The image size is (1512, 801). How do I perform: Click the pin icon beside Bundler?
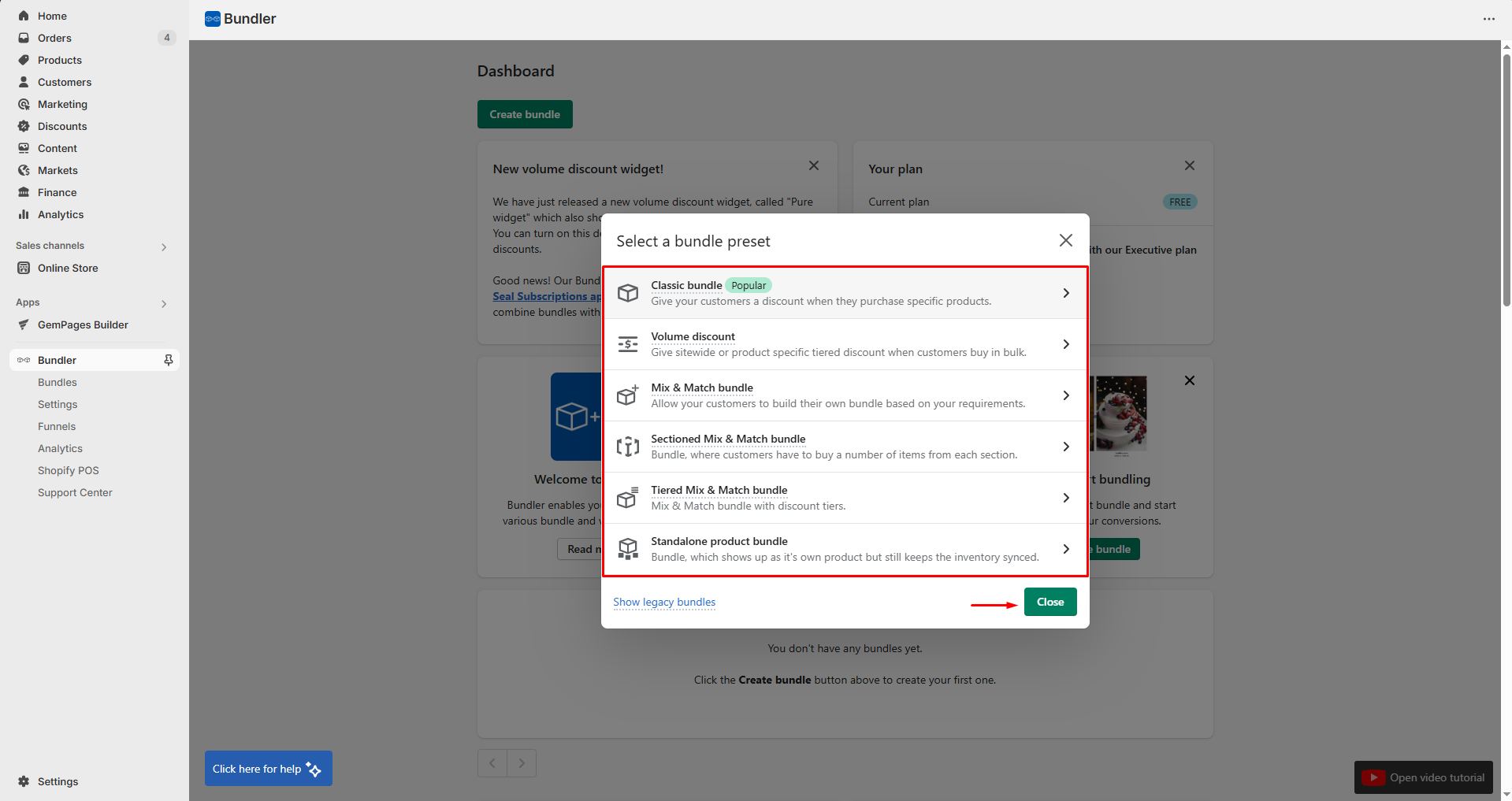pos(168,360)
